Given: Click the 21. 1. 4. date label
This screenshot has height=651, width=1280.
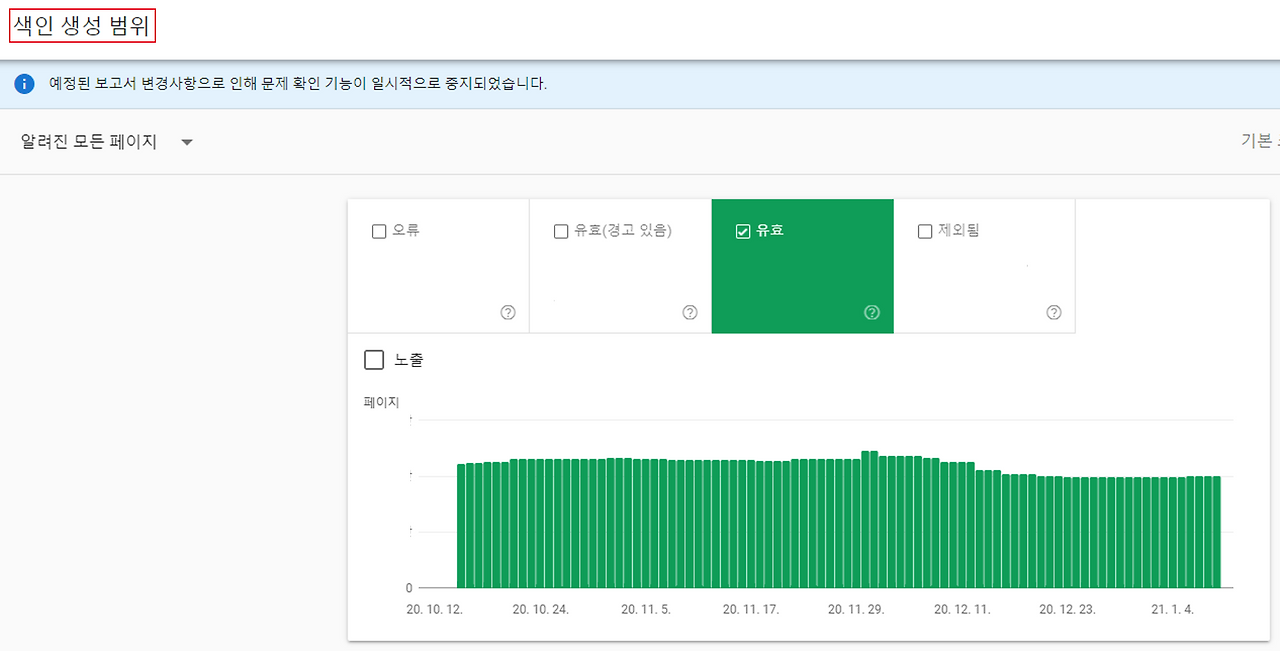Looking at the screenshot, I should [1172, 609].
